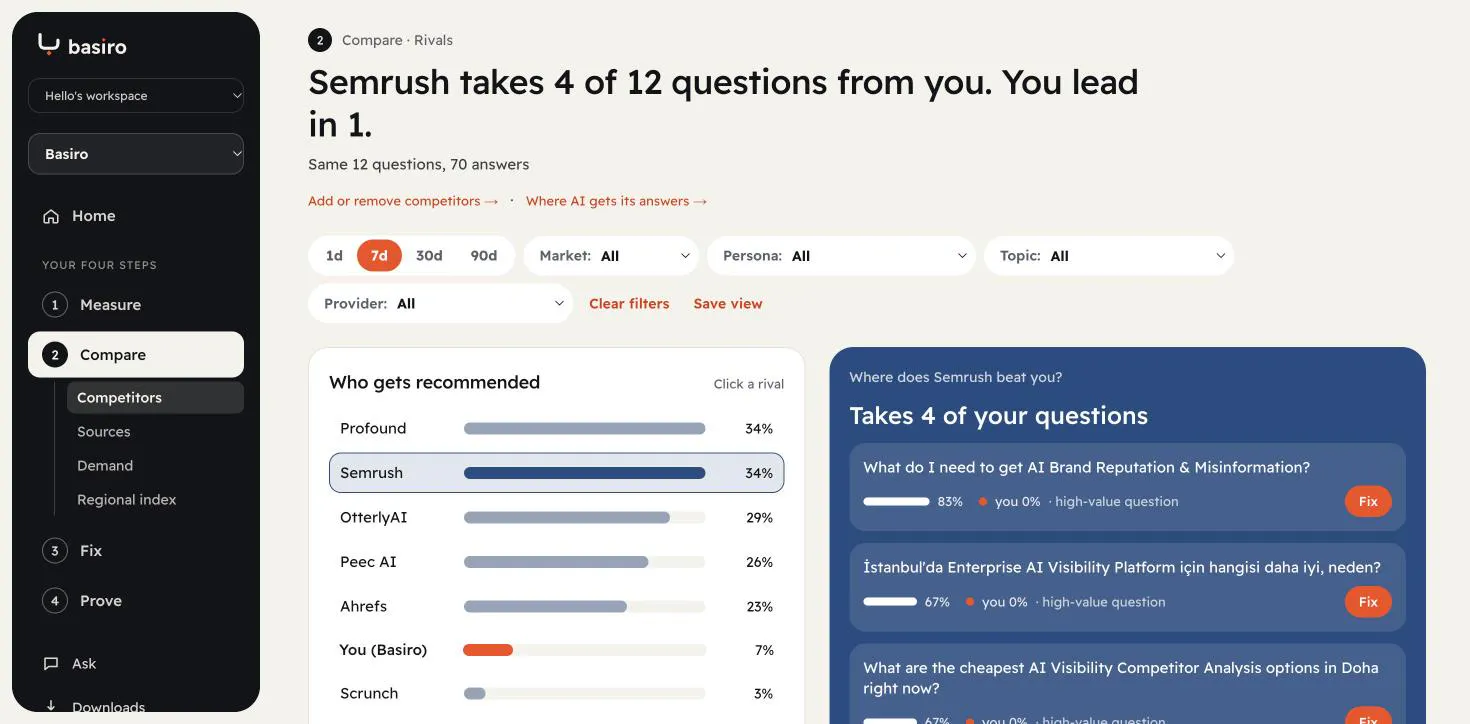Click the Ask chat bubble icon
The width and height of the screenshot is (1470, 724).
[51, 664]
